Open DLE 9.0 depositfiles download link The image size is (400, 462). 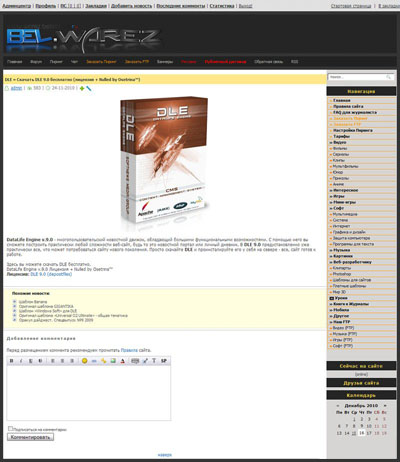(x=51, y=274)
